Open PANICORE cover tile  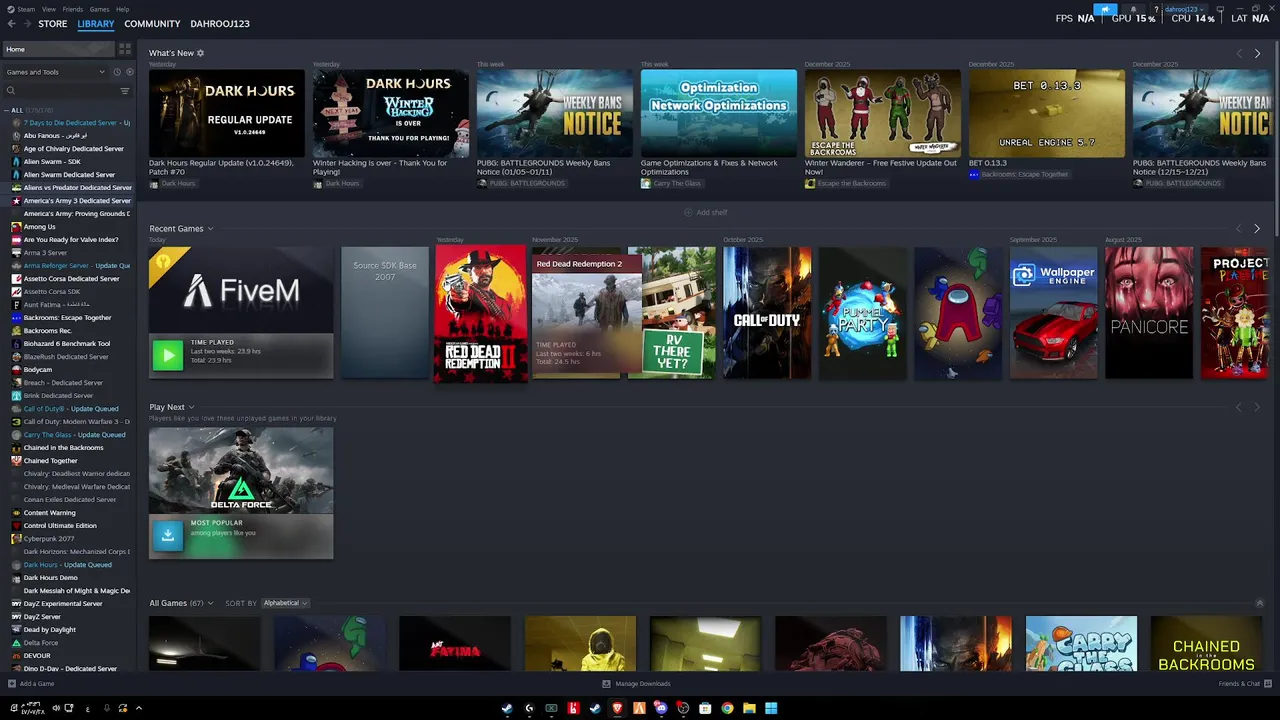tap(1149, 312)
